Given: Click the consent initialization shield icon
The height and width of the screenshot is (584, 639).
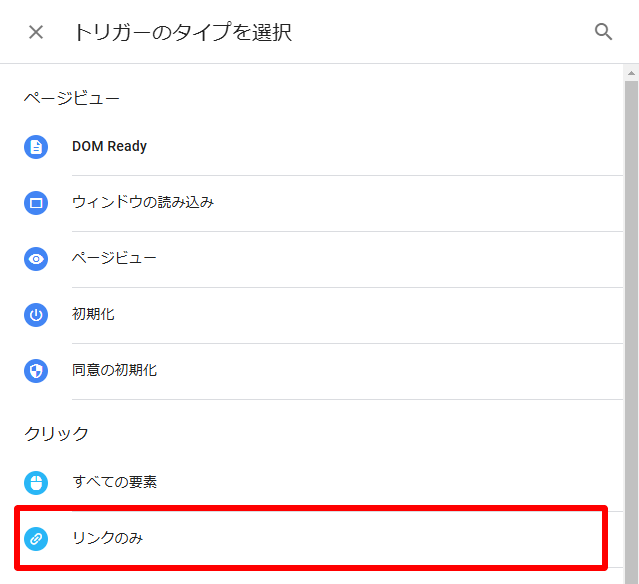Looking at the screenshot, I should (36, 371).
